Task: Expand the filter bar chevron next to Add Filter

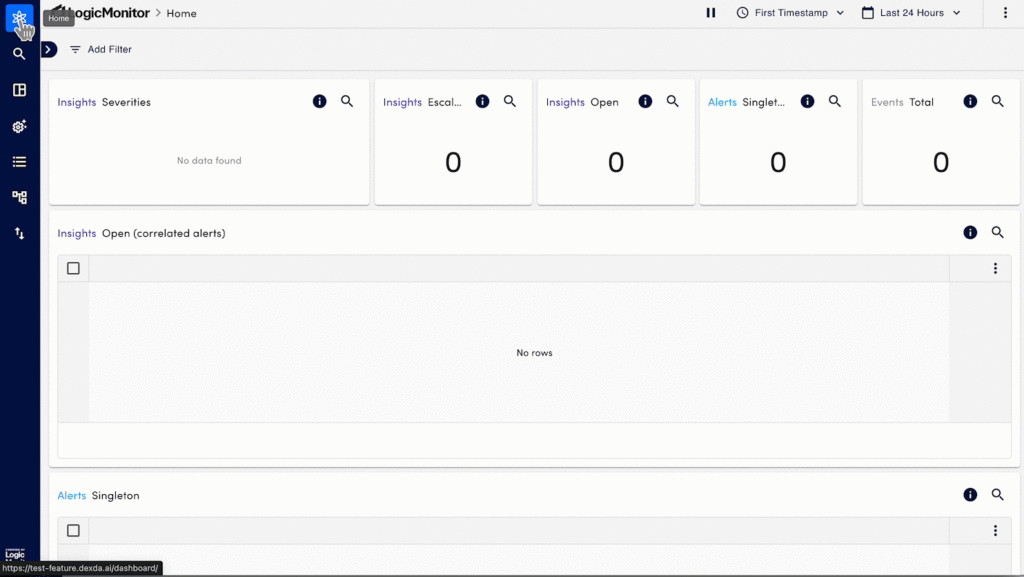Action: point(48,48)
